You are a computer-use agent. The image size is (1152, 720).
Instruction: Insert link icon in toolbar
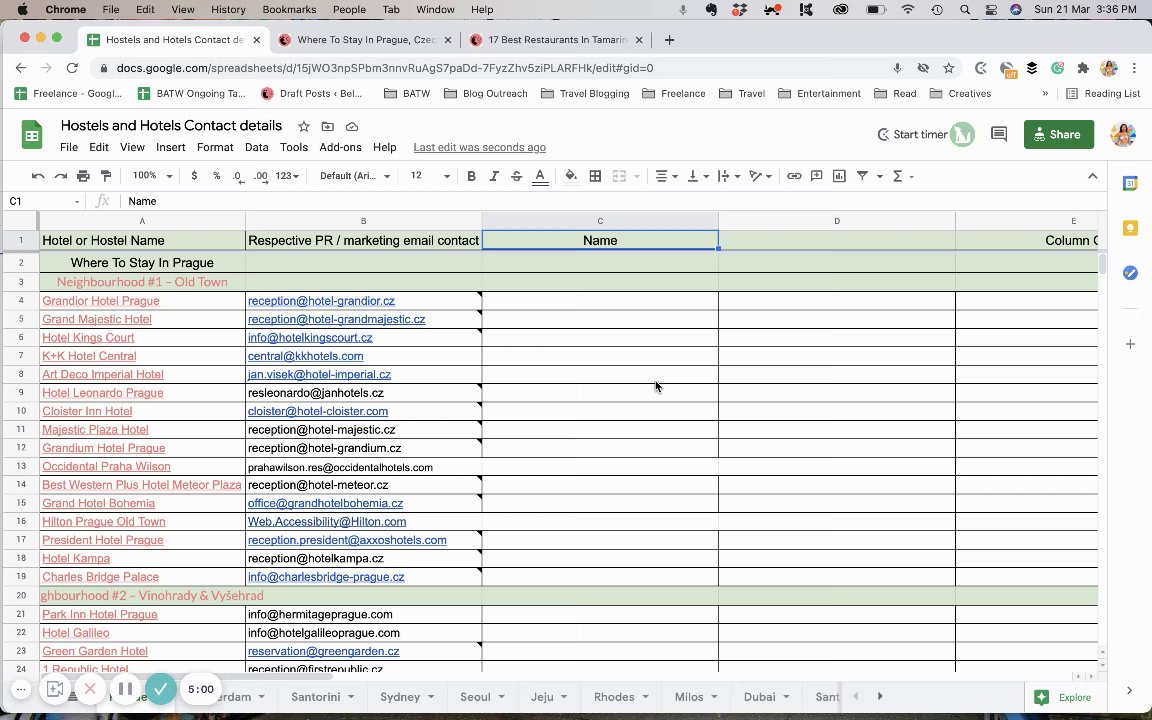point(793,176)
